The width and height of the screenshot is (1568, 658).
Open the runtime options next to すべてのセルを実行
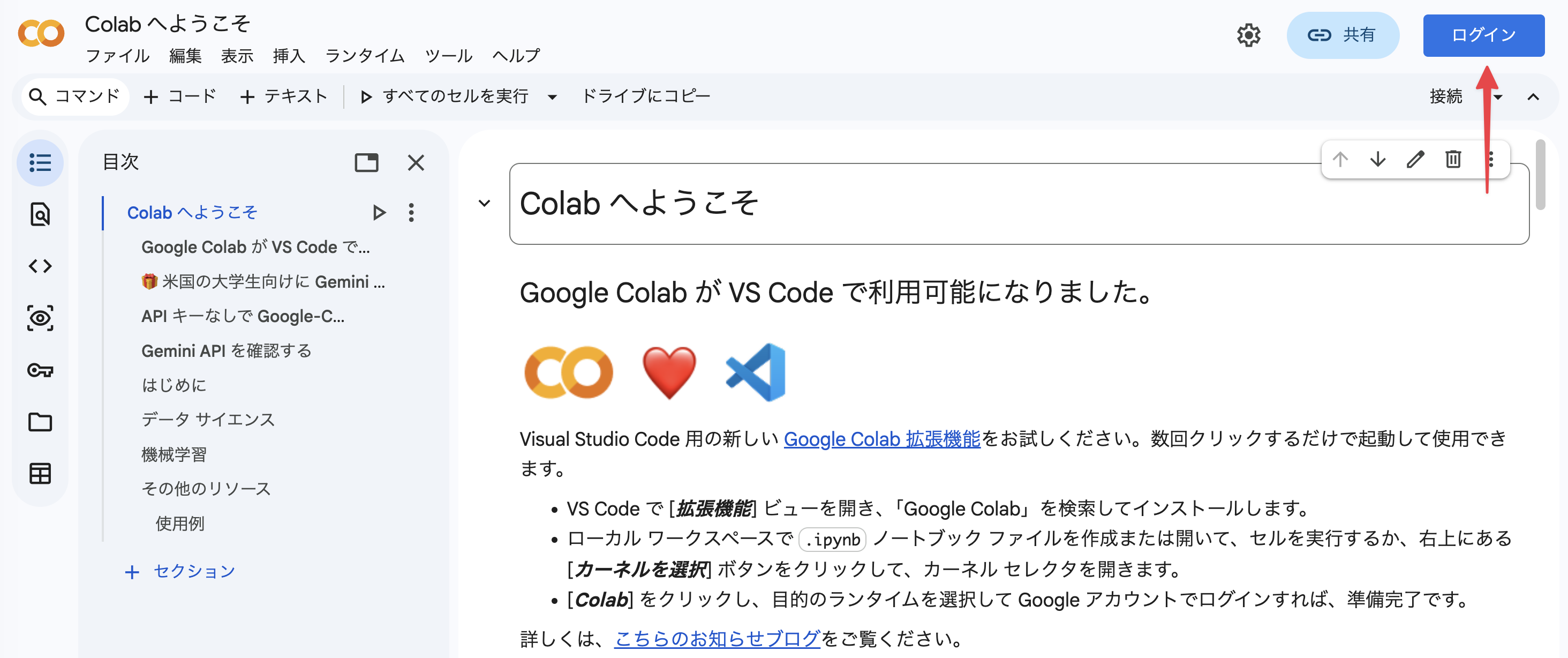pos(553,96)
